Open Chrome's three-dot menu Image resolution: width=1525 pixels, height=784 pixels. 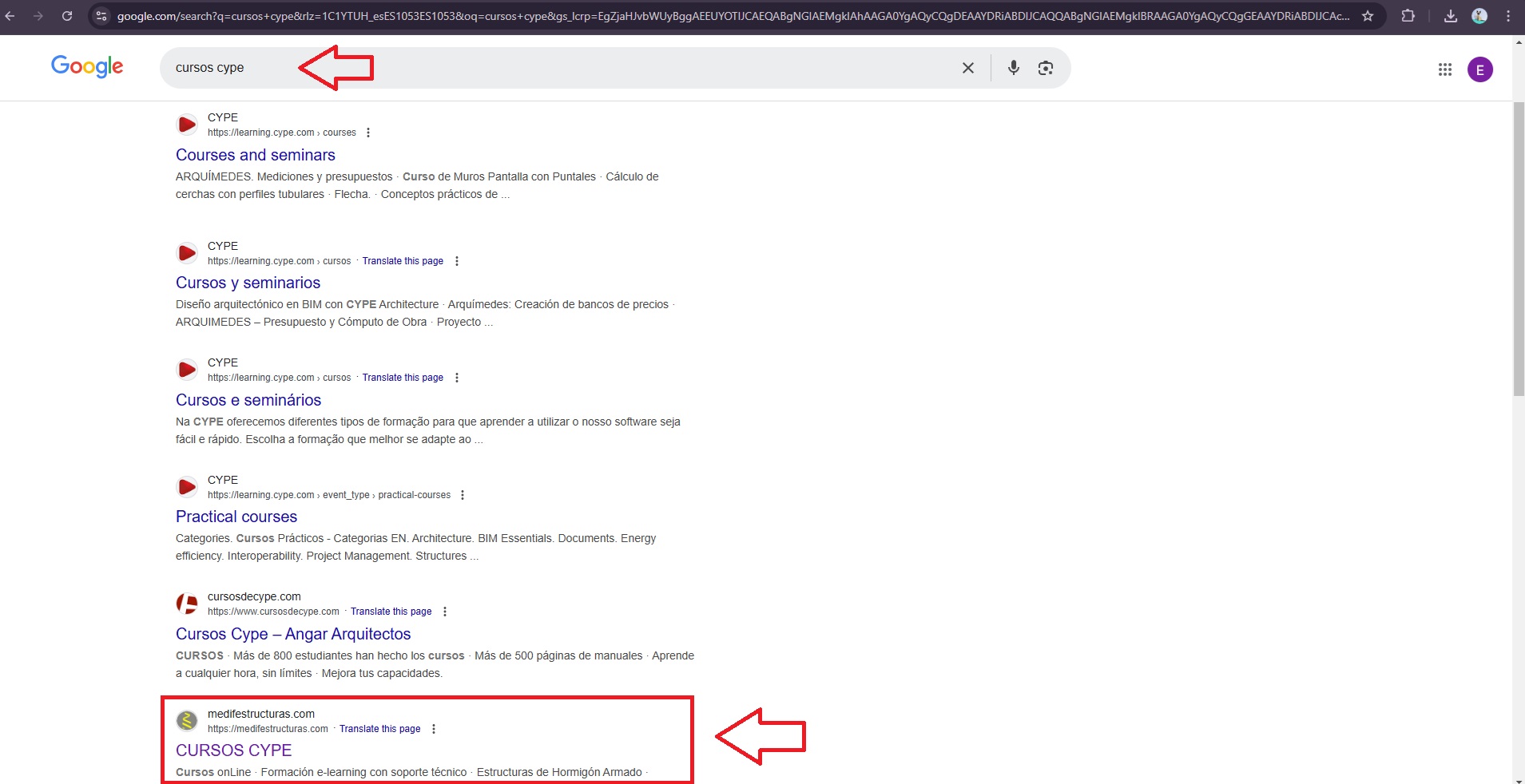pyautogui.click(x=1507, y=16)
